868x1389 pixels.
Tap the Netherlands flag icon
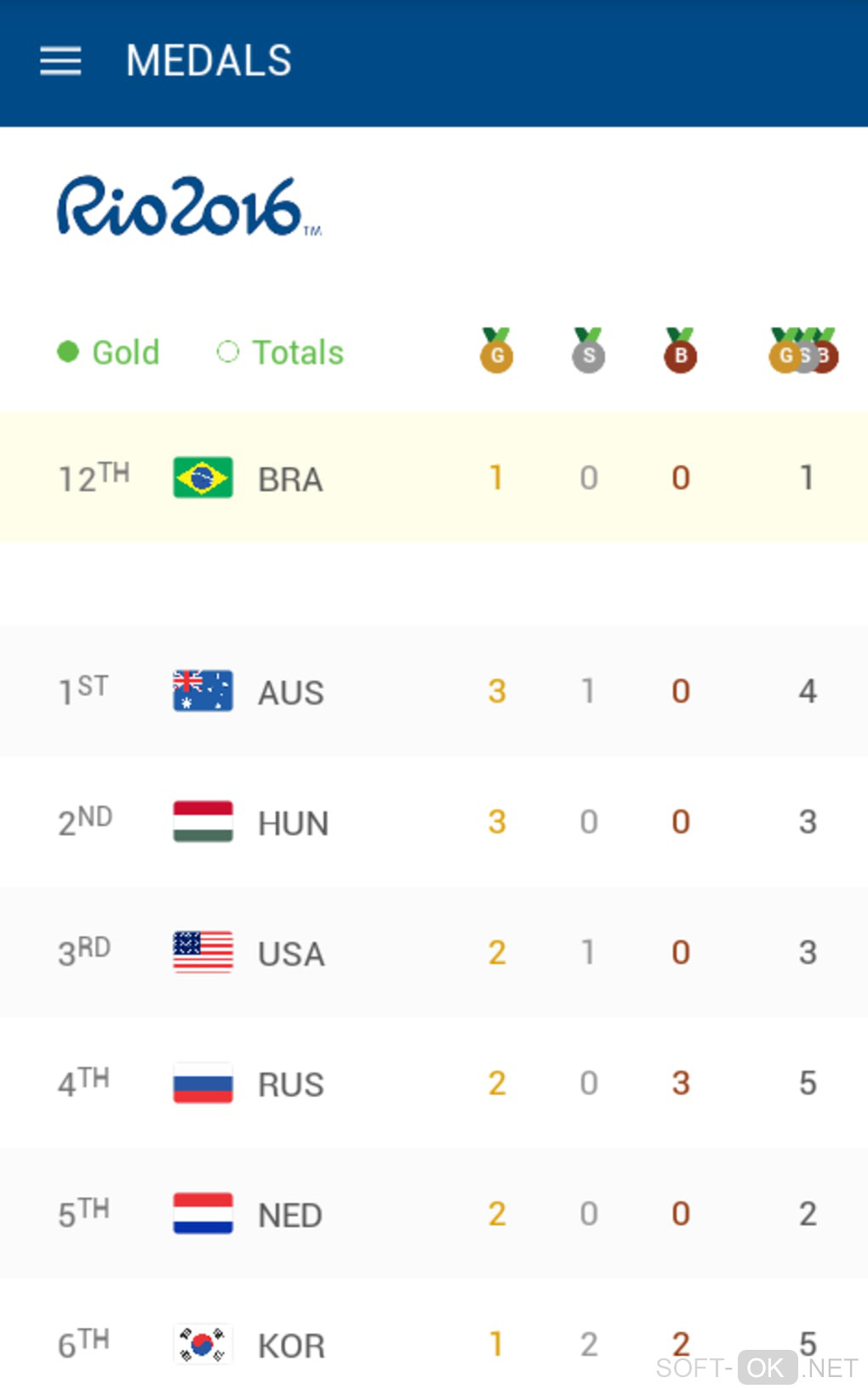click(x=203, y=1213)
